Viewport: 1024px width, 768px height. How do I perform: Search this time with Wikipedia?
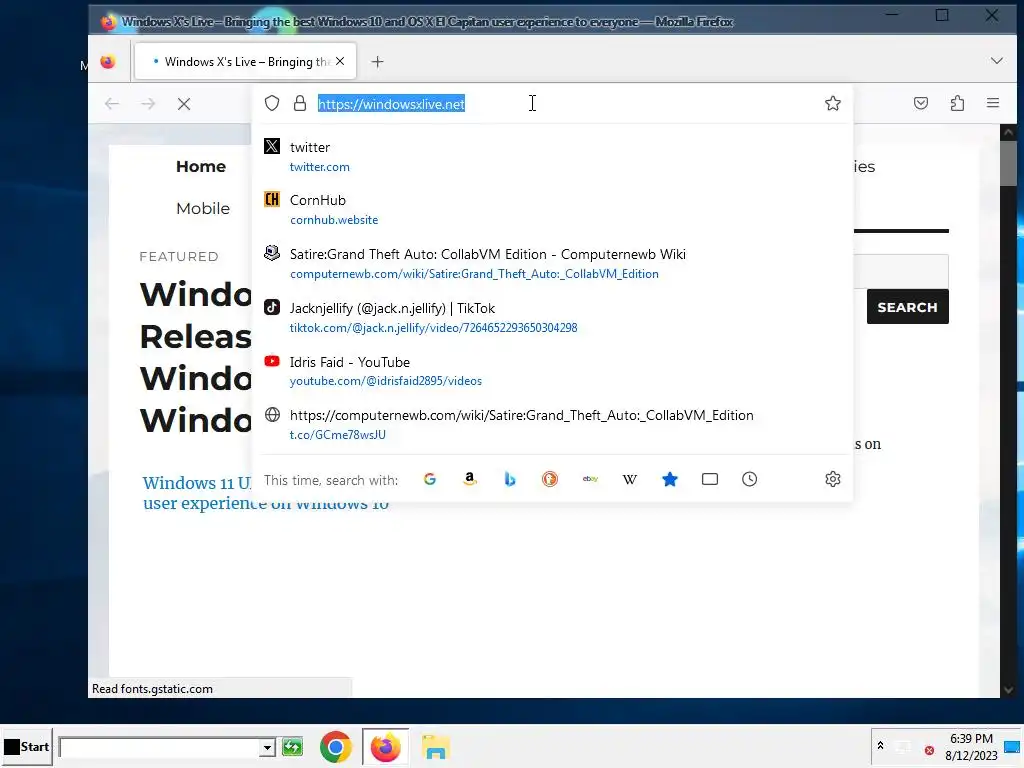[630, 479]
